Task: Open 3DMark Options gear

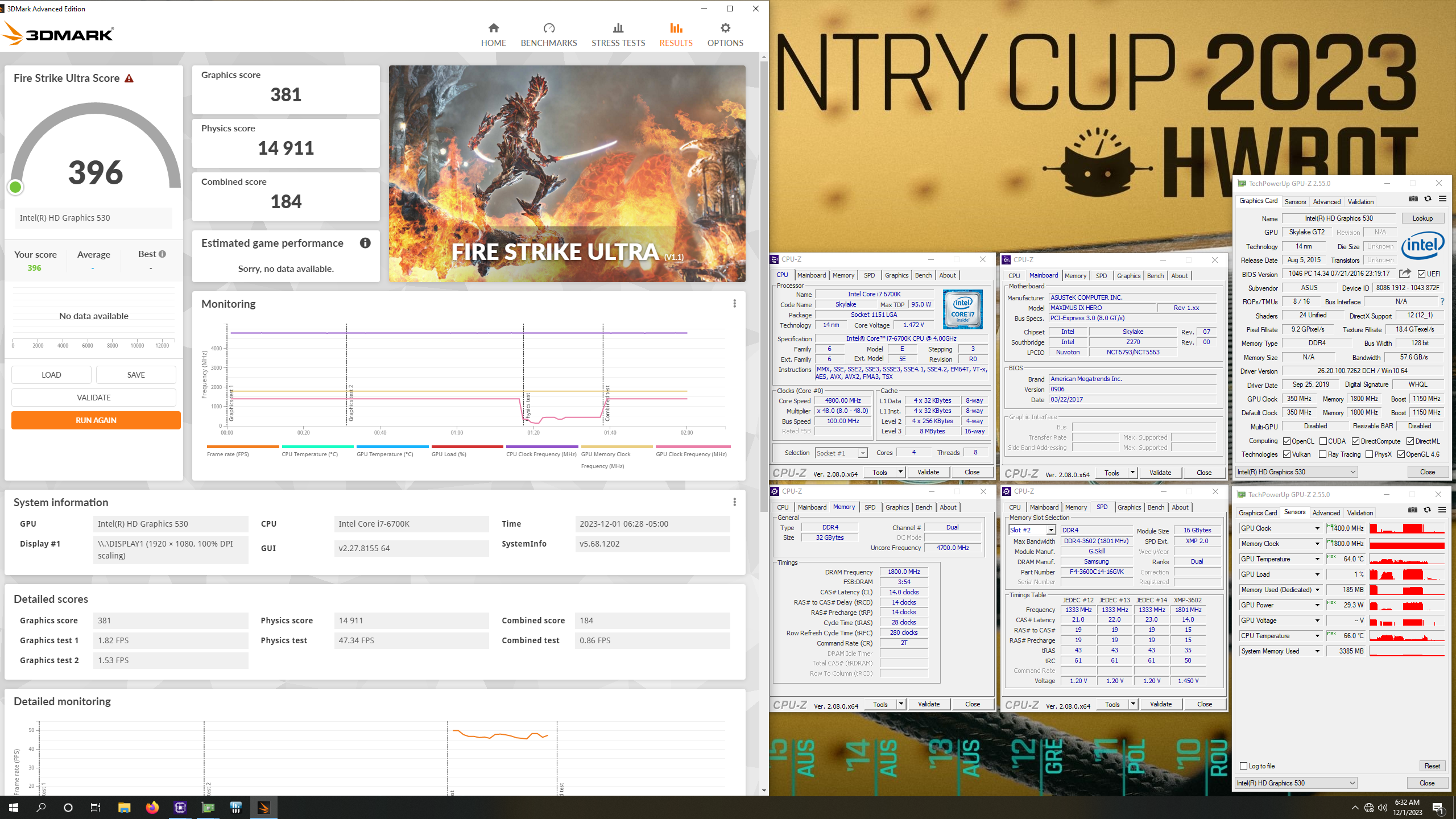Action: point(725,35)
